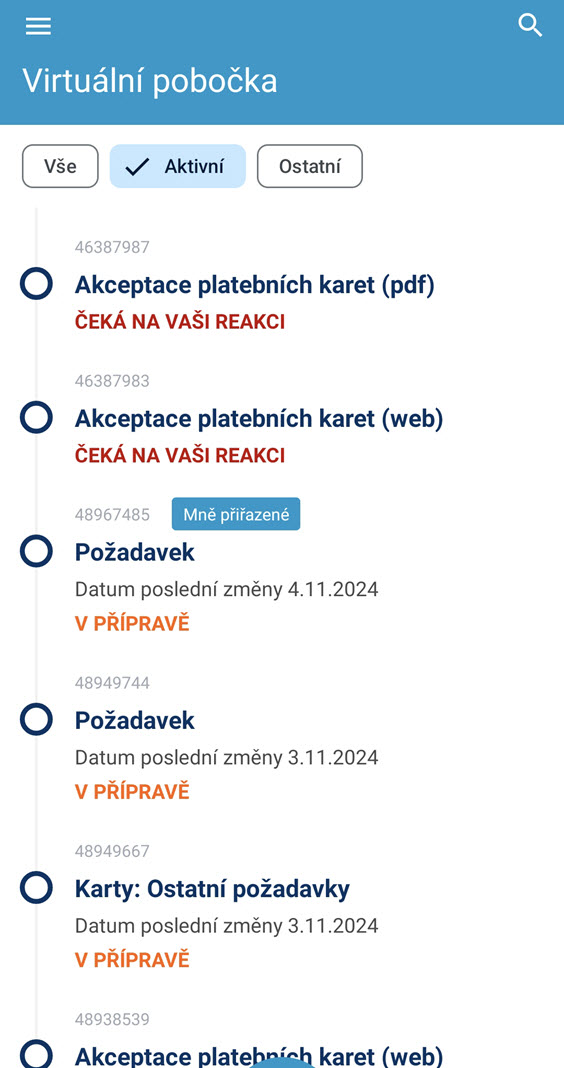
Task: Click the circle marker beside request 48938539
Action: pyautogui.click(x=36, y=1054)
